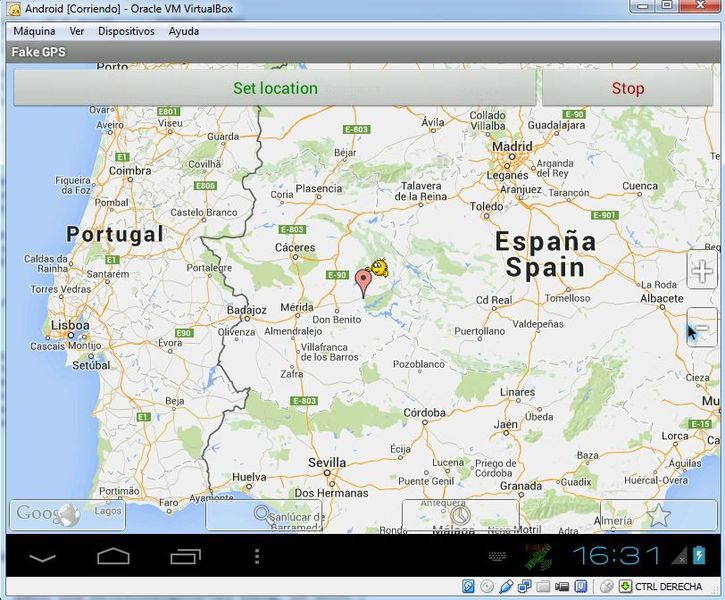Click the Fake GPS satellite notification icon
725x600 pixels.
(x=538, y=557)
